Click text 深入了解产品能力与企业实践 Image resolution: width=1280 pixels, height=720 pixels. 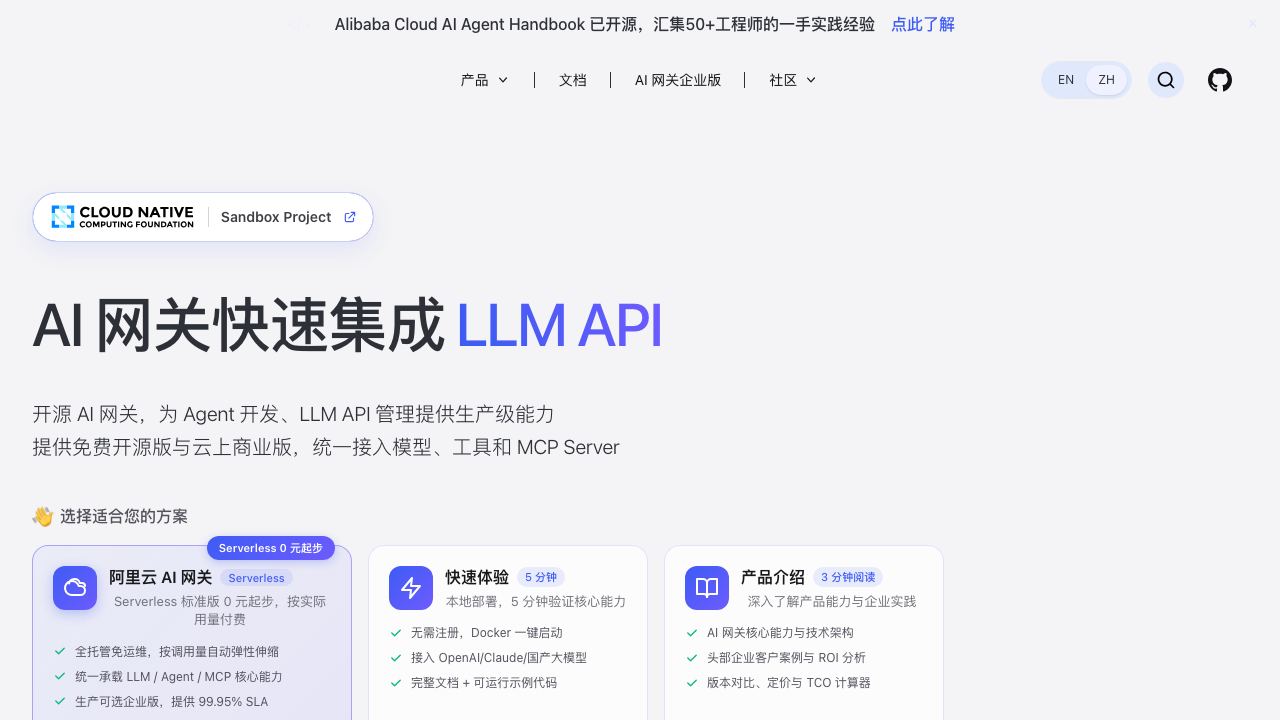[x=832, y=601]
